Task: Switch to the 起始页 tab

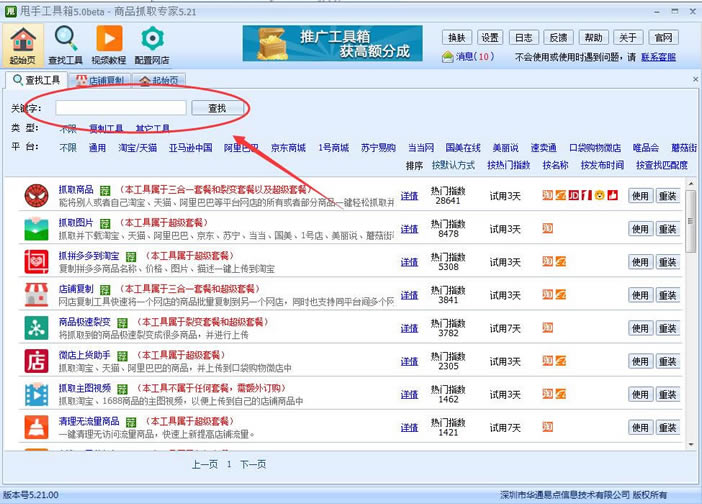Action: tap(158, 80)
